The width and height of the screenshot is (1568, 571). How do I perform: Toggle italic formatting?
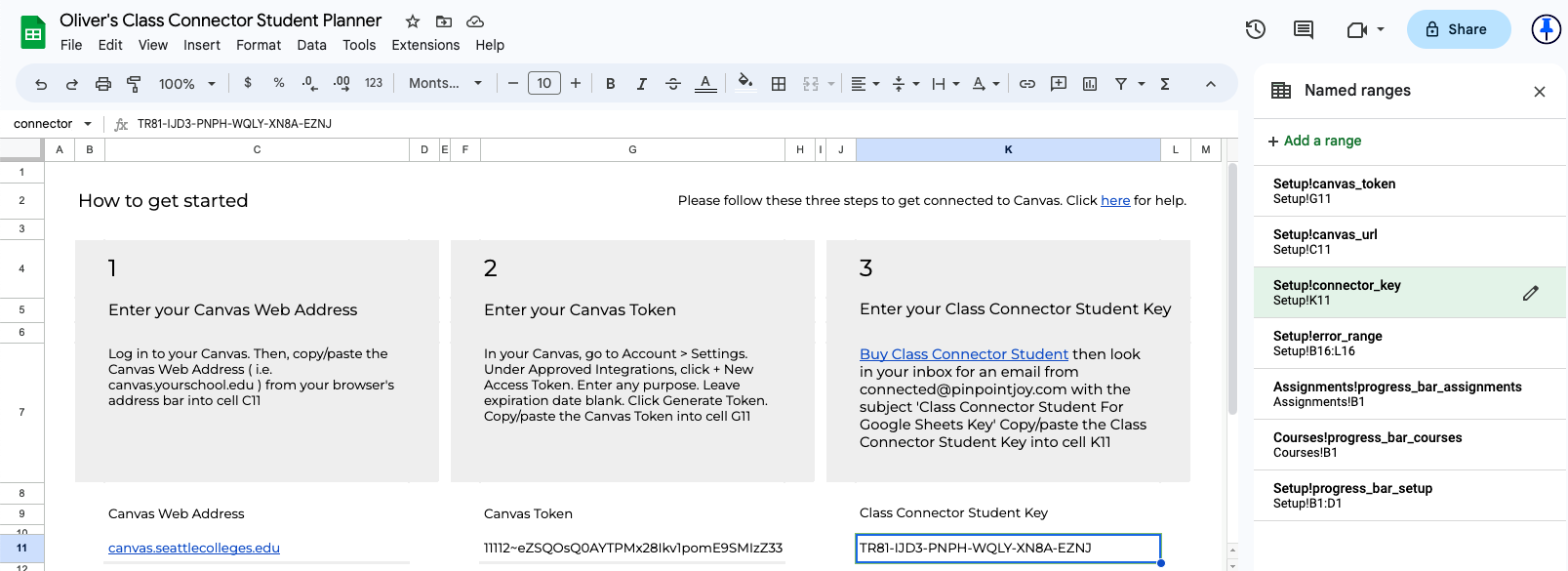point(642,84)
